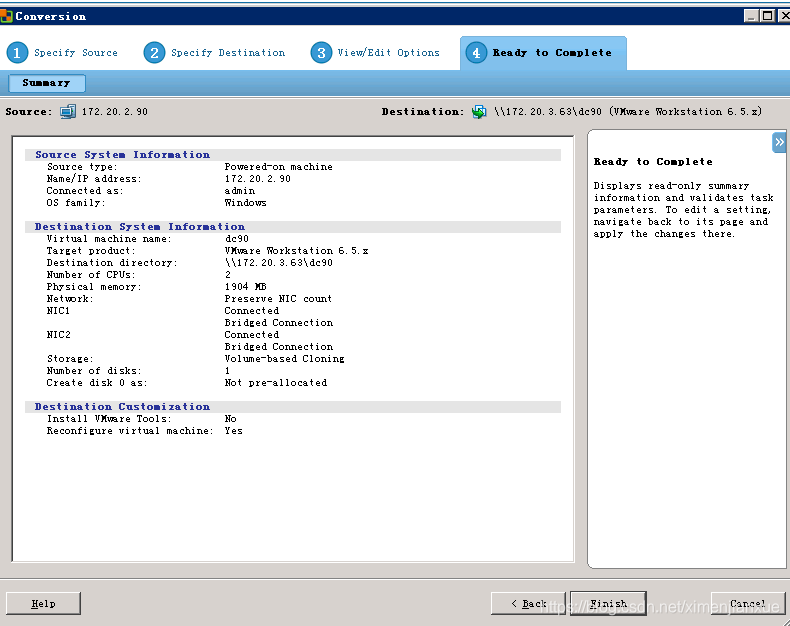This screenshot has width=790, height=626.
Task: Click the source computer icon
Action: (x=68, y=111)
